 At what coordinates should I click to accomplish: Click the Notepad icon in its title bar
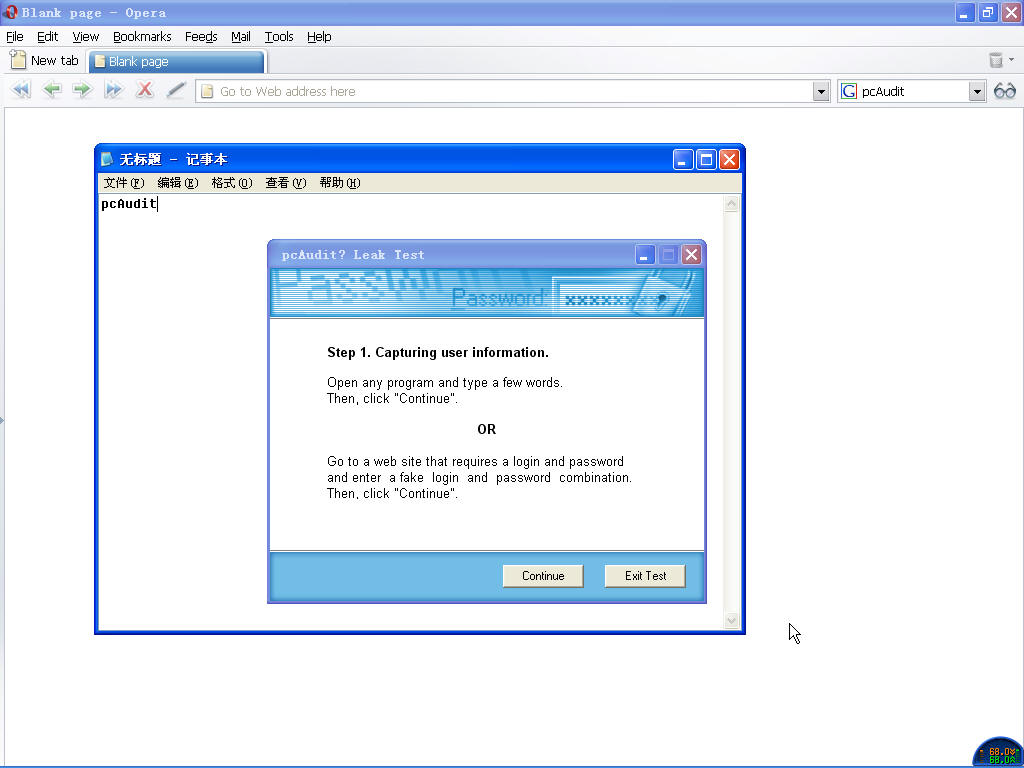point(108,159)
